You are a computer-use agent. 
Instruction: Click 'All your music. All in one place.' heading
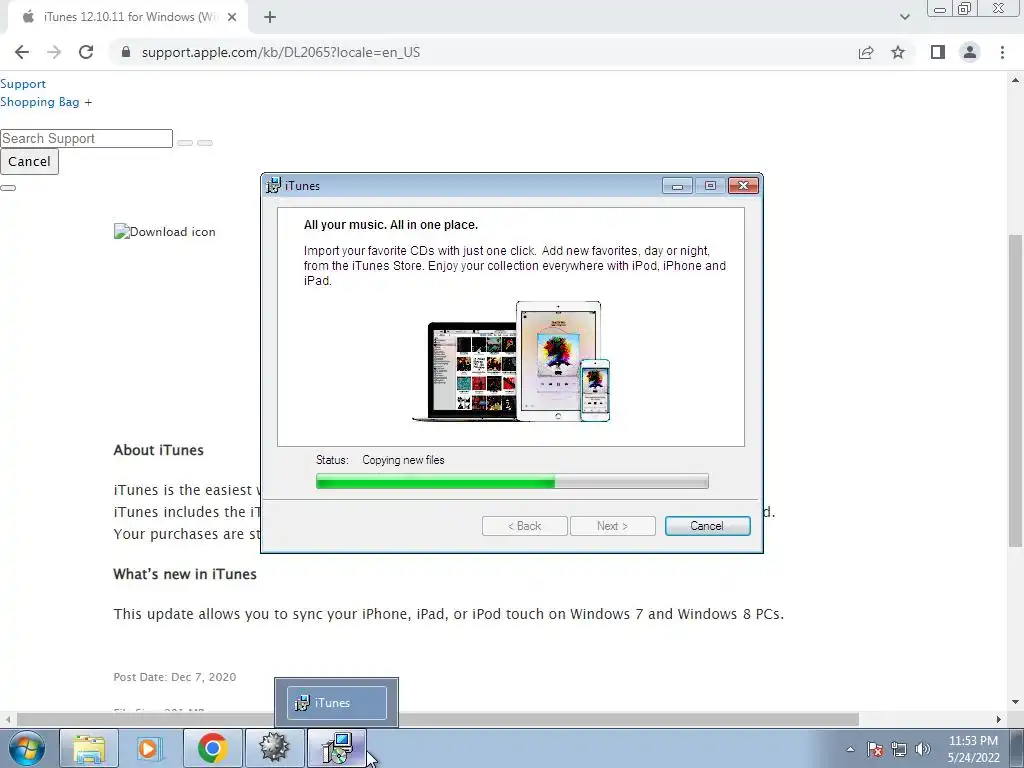pos(391,225)
